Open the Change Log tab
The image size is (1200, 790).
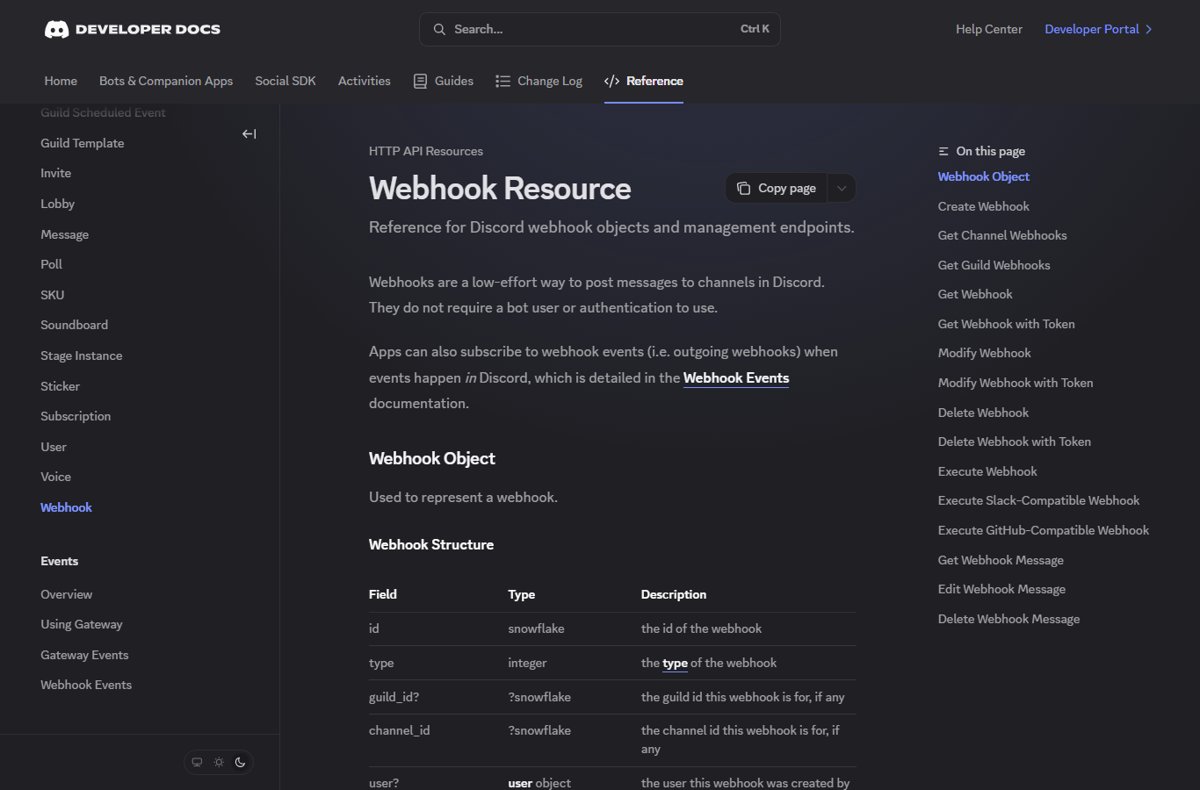coord(539,81)
